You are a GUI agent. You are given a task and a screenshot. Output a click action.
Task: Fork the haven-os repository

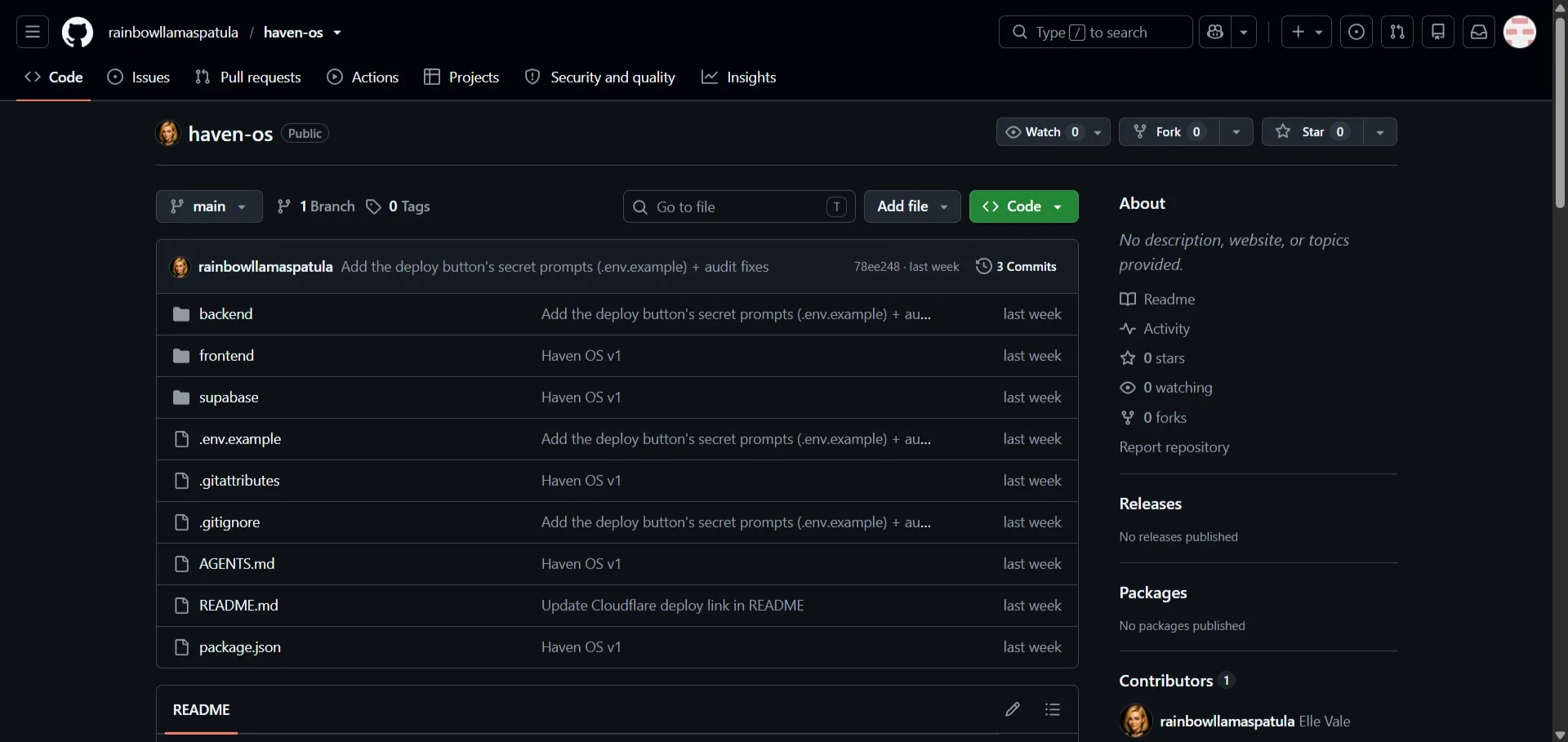coord(1169,132)
